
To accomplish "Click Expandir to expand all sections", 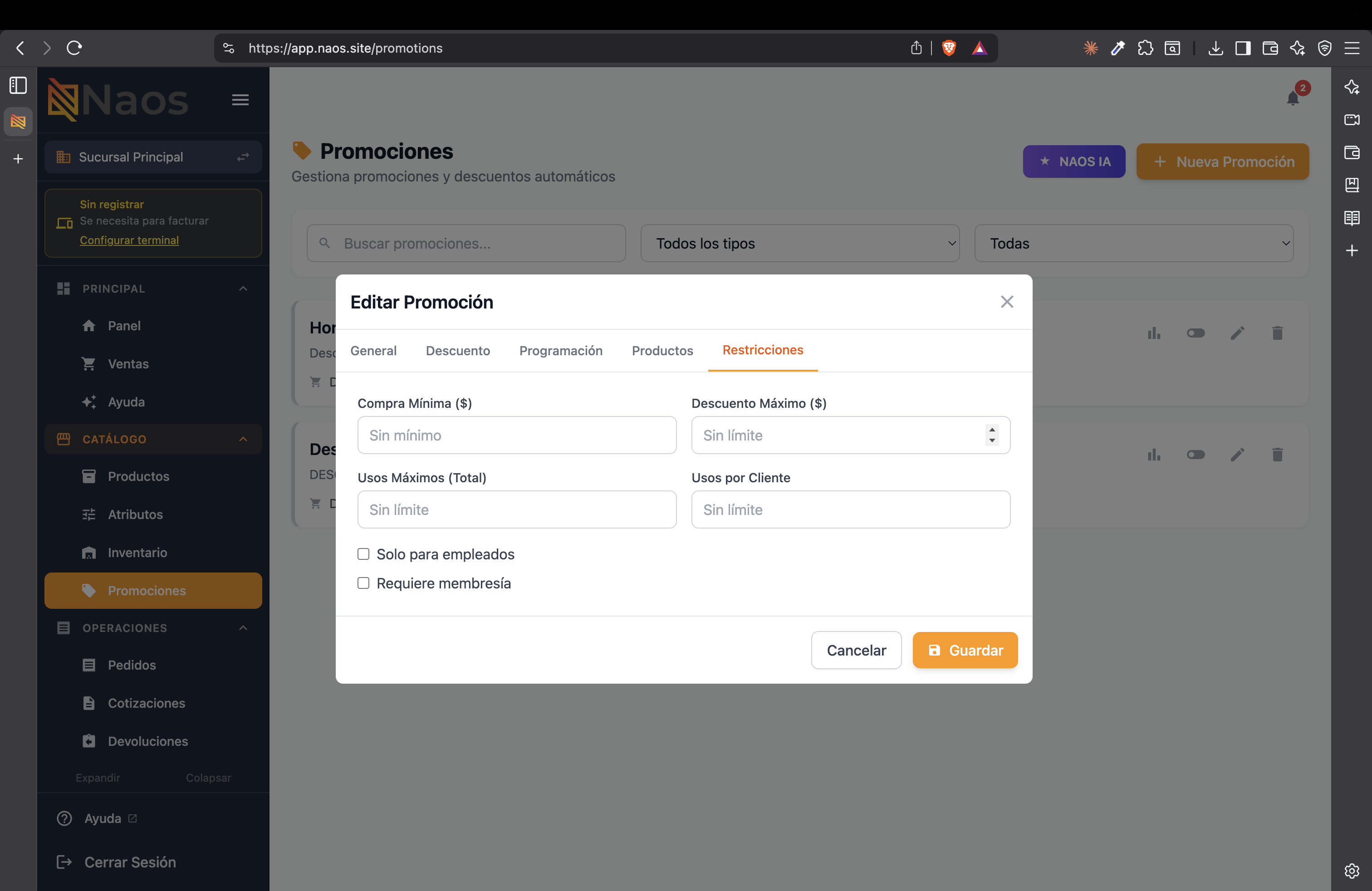I will [98, 778].
